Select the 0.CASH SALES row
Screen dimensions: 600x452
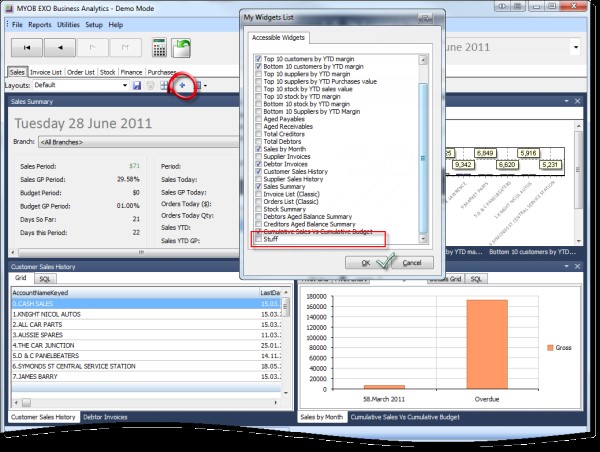click(146, 304)
